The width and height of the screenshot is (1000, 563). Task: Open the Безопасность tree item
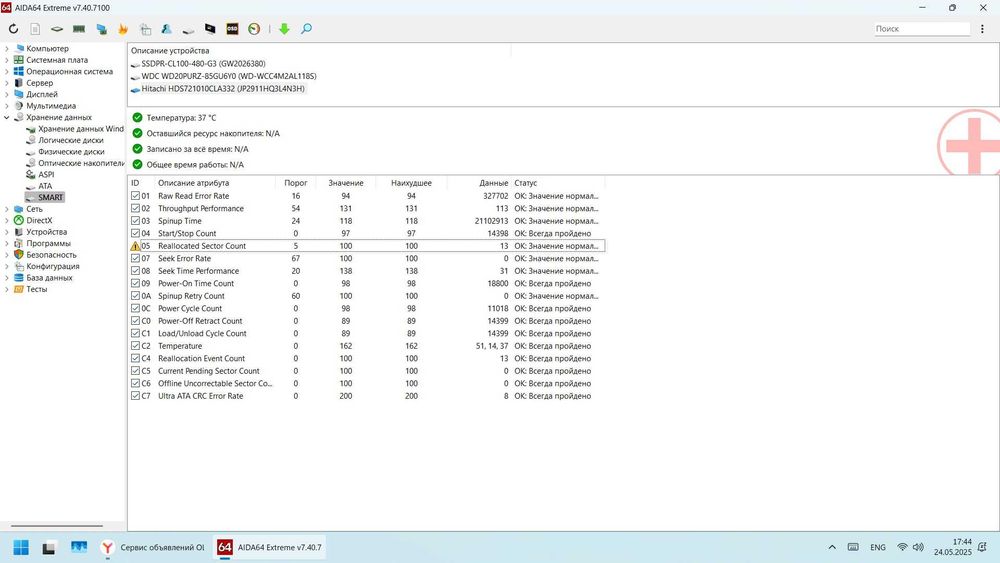point(51,255)
